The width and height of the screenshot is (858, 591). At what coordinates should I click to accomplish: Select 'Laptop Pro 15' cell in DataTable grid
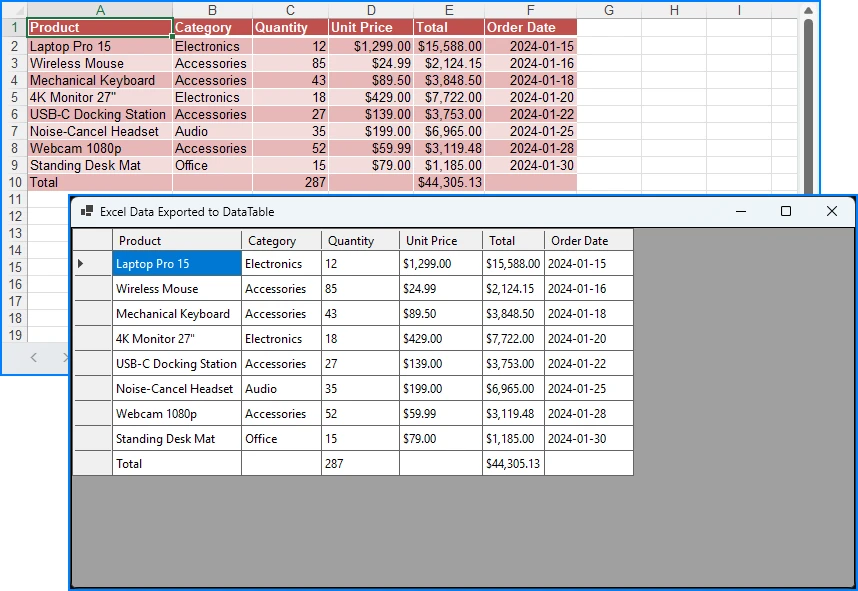[177, 264]
